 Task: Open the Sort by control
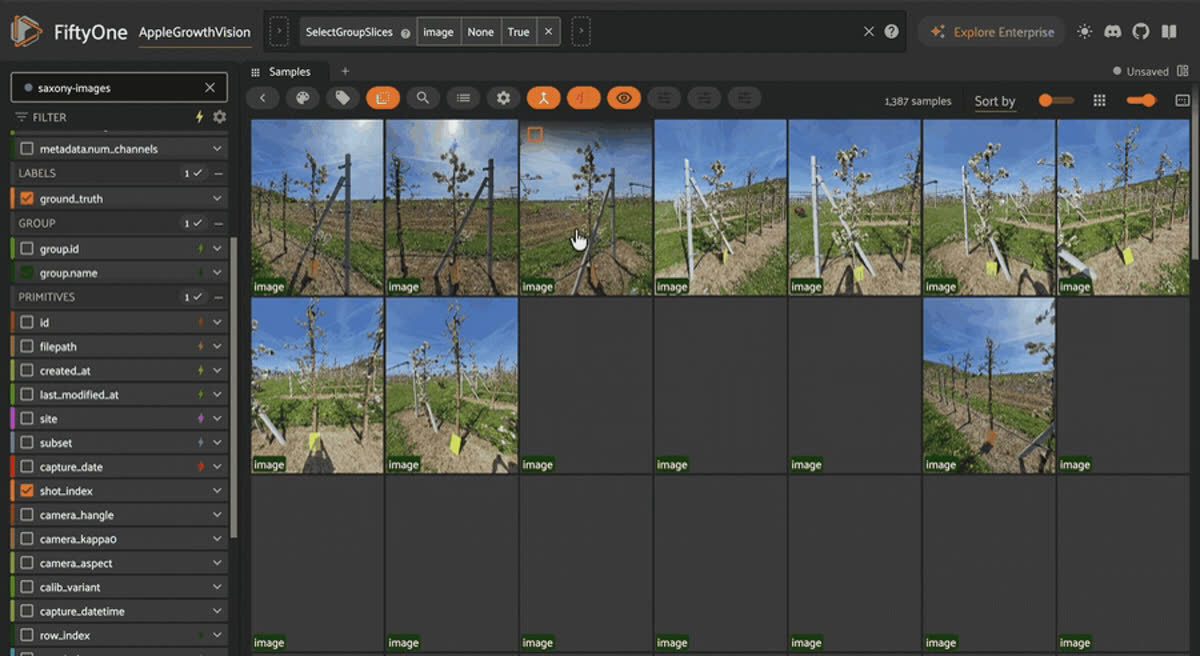pyautogui.click(x=995, y=101)
